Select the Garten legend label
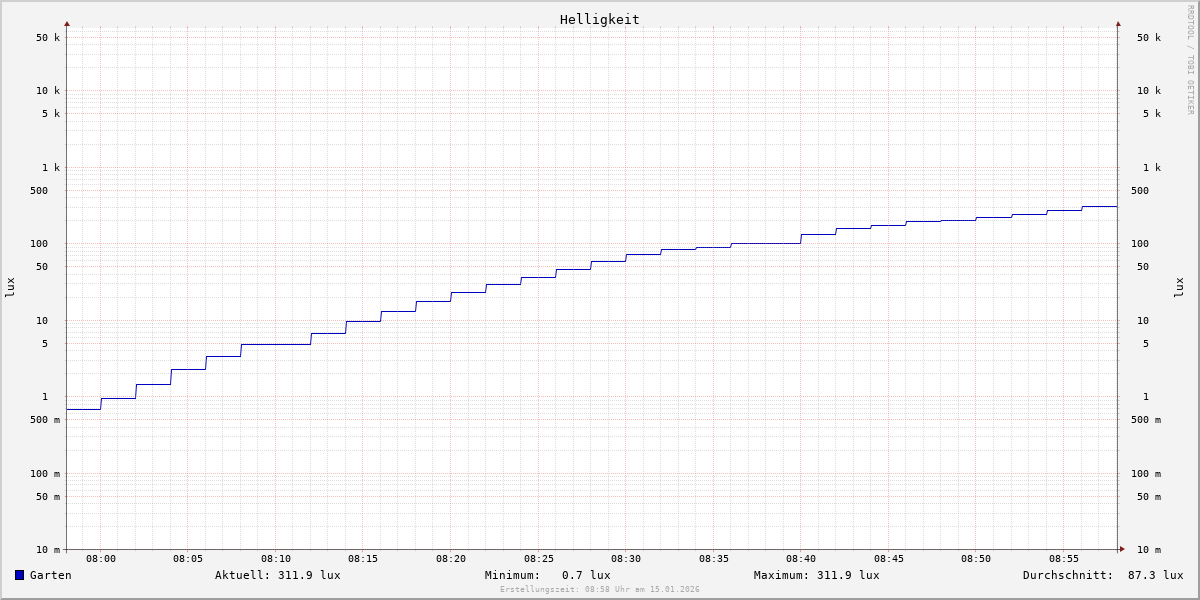 coord(50,575)
